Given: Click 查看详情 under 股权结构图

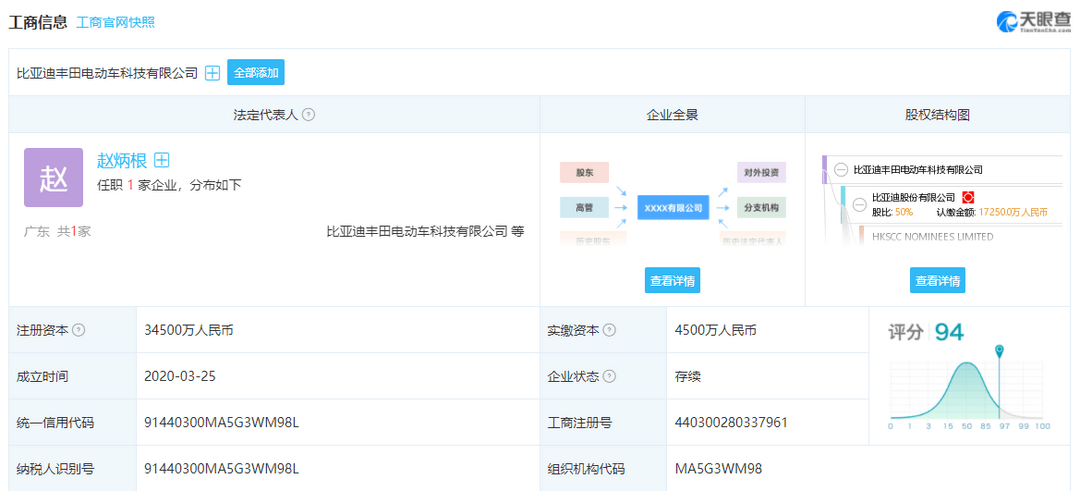Looking at the screenshot, I should (937, 280).
